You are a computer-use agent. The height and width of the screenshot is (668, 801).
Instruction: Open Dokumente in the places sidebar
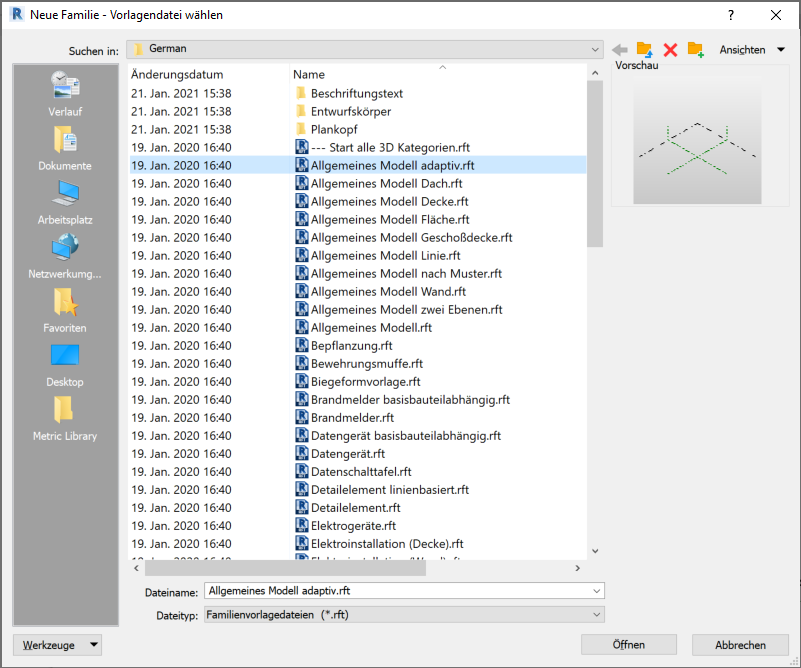pyautogui.click(x=65, y=149)
